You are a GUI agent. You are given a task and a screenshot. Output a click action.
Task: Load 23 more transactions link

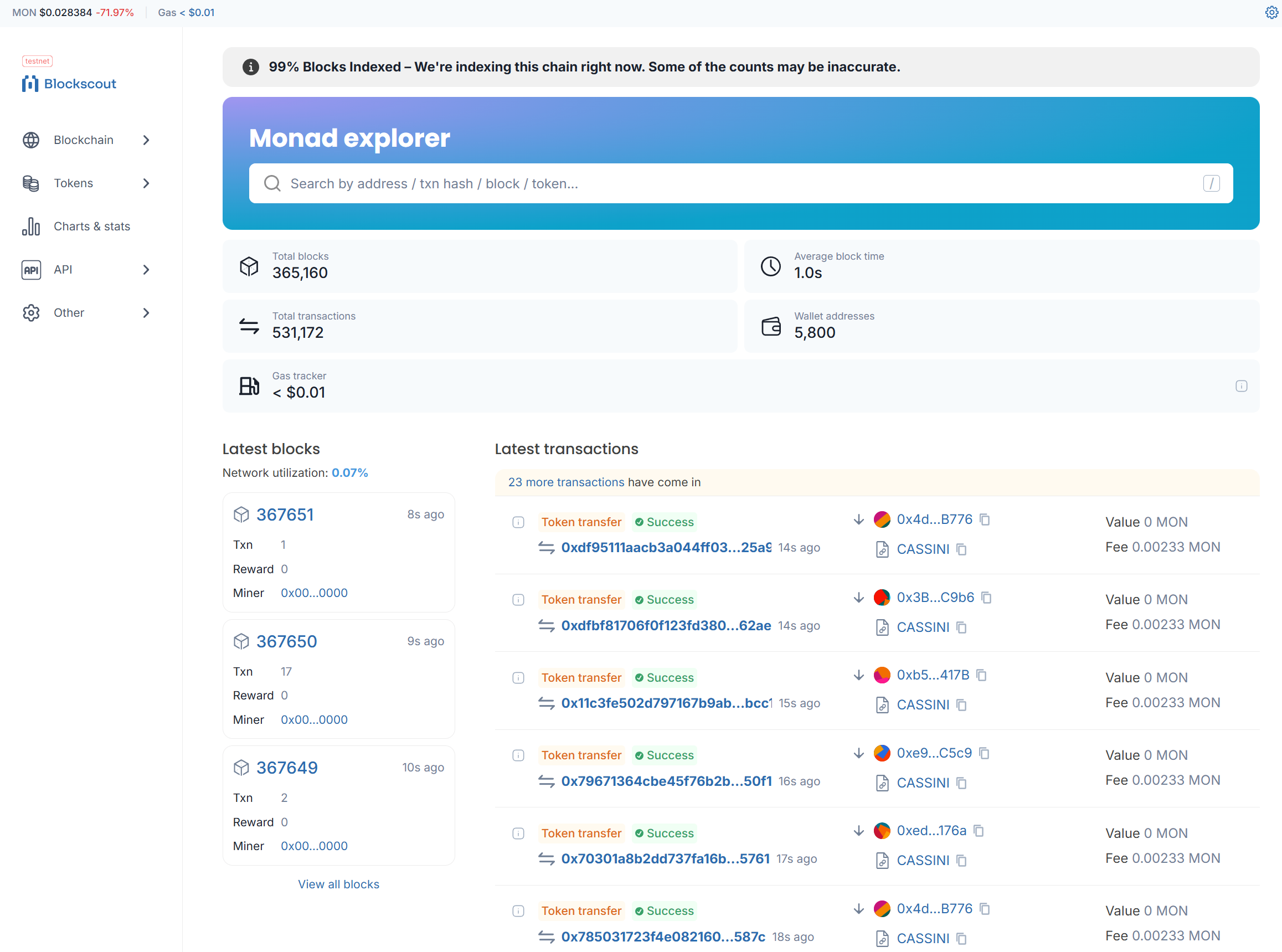[x=565, y=482]
